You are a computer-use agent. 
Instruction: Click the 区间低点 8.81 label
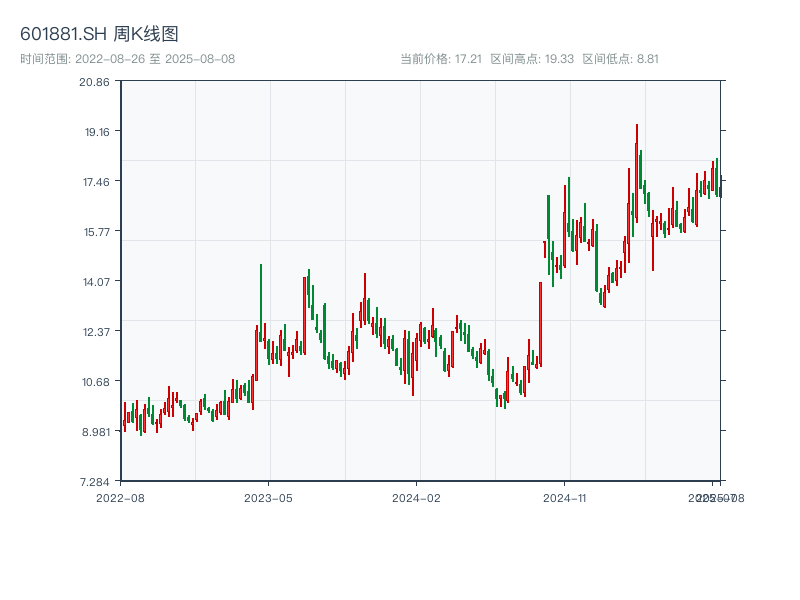coord(620,59)
